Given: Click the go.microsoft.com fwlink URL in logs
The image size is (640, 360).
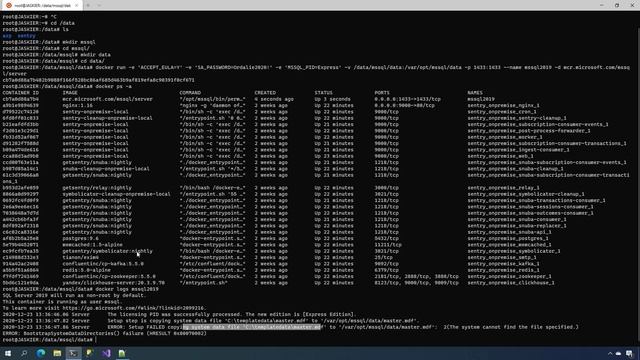Looking at the screenshot, I should (134, 308).
